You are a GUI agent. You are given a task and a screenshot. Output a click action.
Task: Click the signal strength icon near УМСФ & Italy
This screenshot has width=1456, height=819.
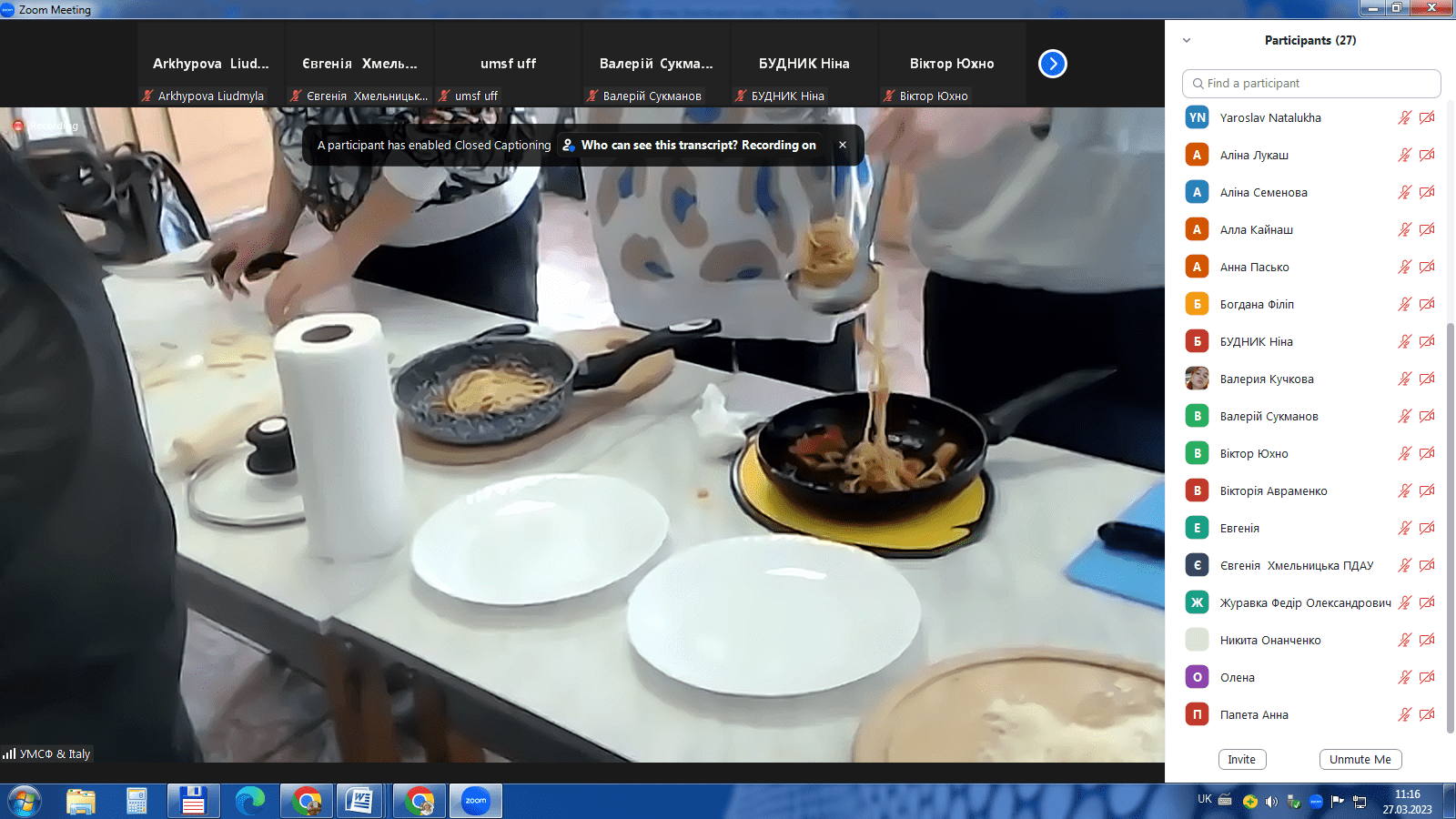(x=9, y=753)
